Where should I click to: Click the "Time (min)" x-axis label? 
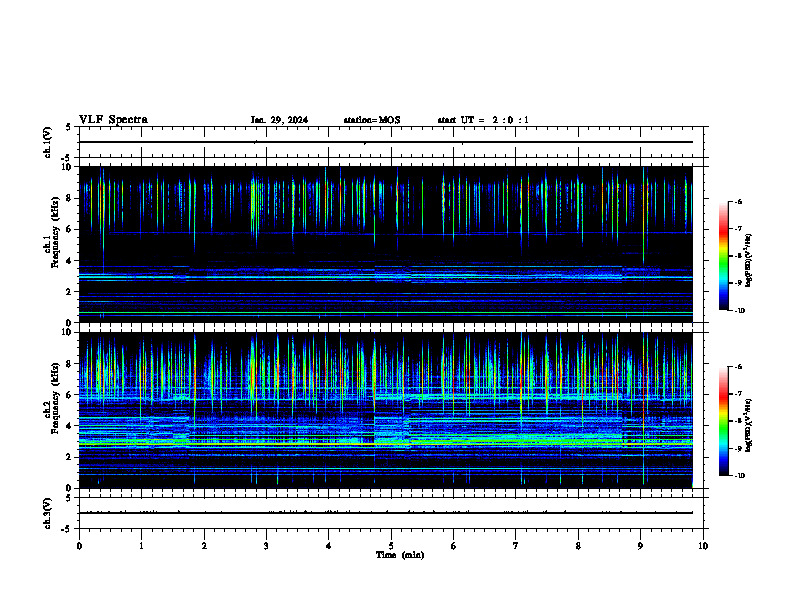(x=400, y=555)
